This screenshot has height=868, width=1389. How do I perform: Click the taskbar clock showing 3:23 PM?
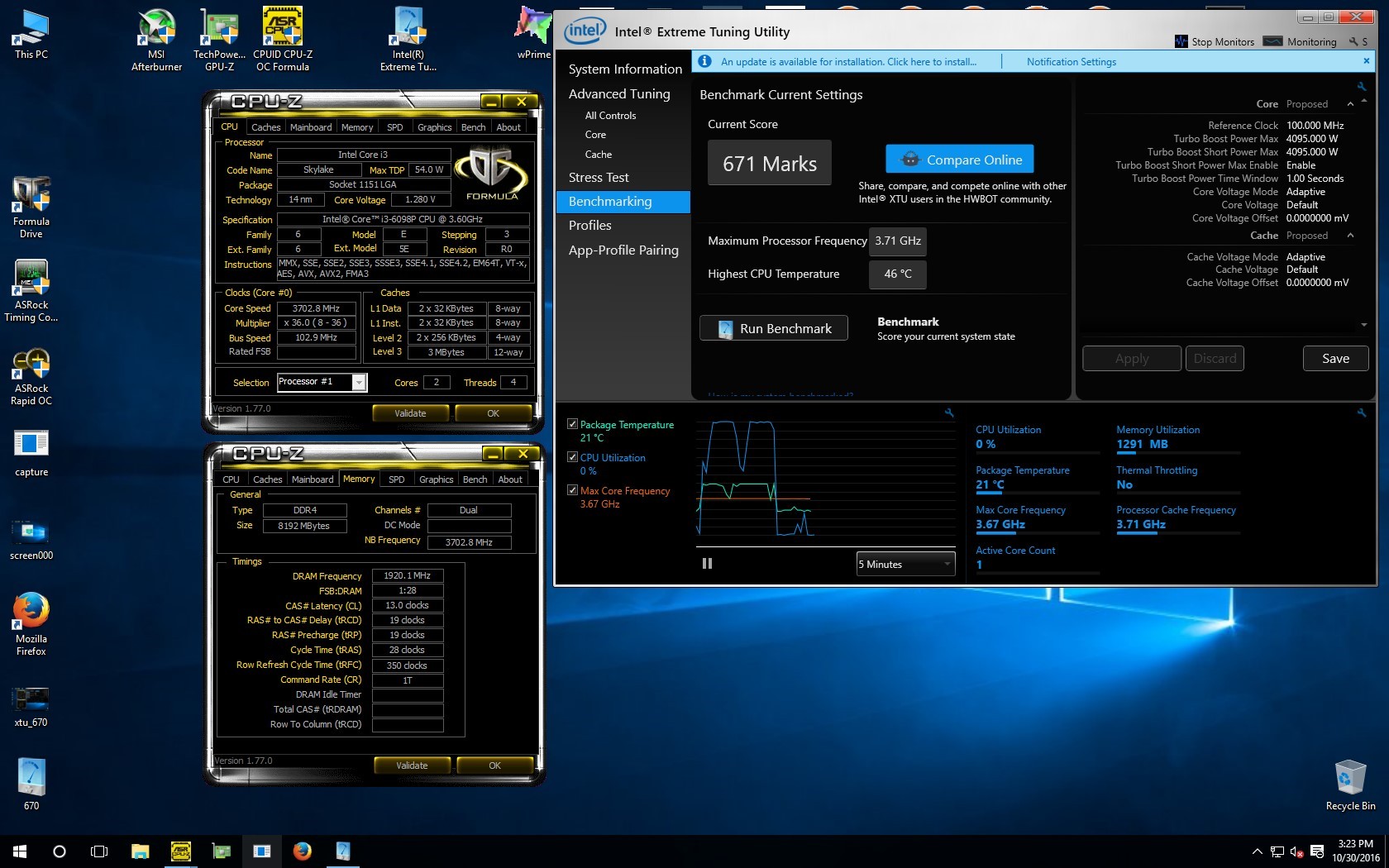1355,851
